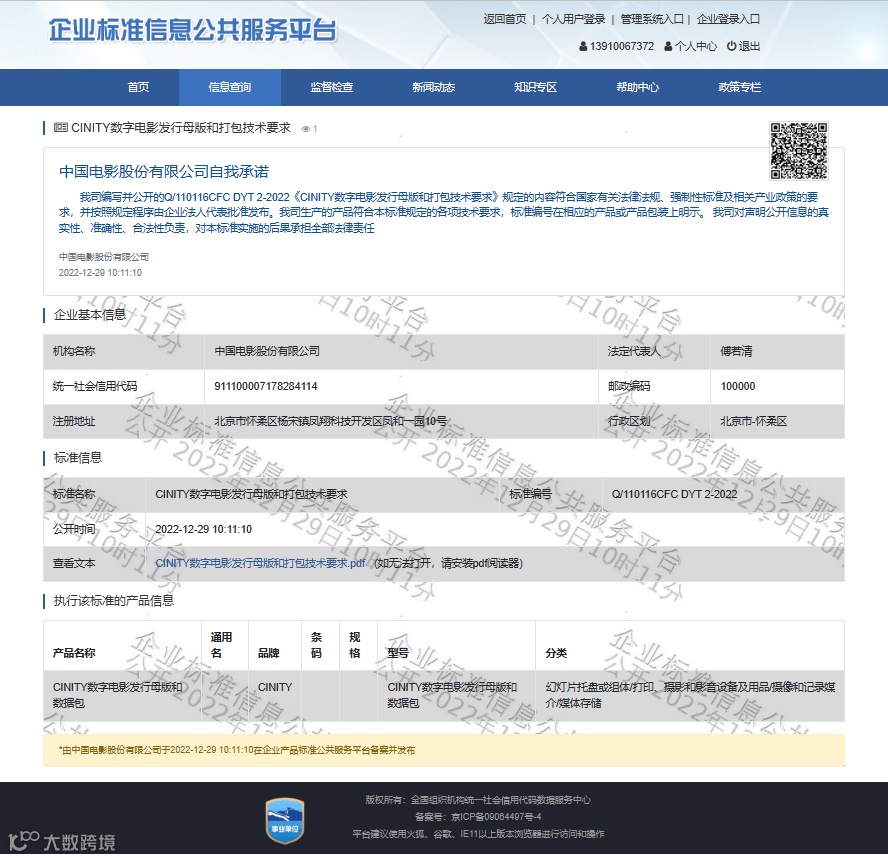The height and width of the screenshot is (859, 888).
Task: Click the user icon beside 13910067372
Action: pos(583,46)
